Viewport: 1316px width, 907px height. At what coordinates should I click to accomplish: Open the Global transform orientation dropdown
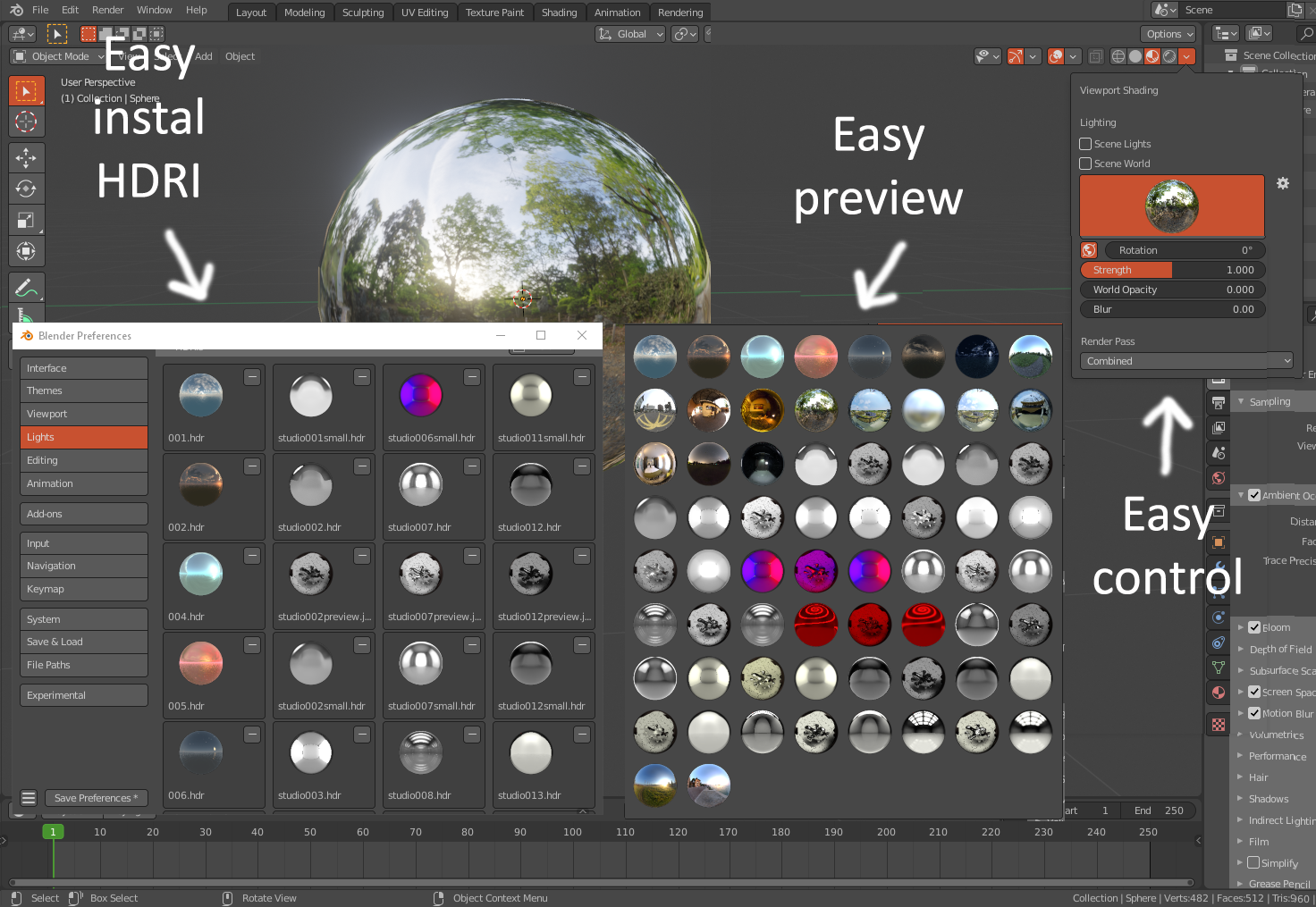[630, 34]
